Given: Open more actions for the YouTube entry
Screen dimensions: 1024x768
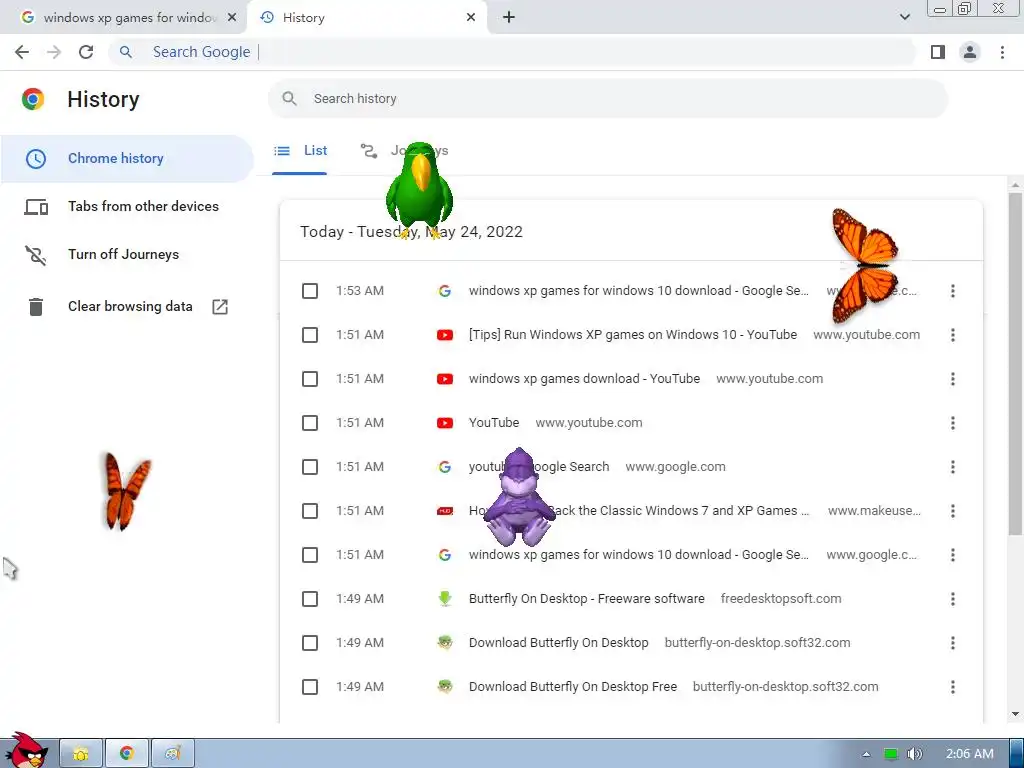Looking at the screenshot, I should [x=953, y=423].
